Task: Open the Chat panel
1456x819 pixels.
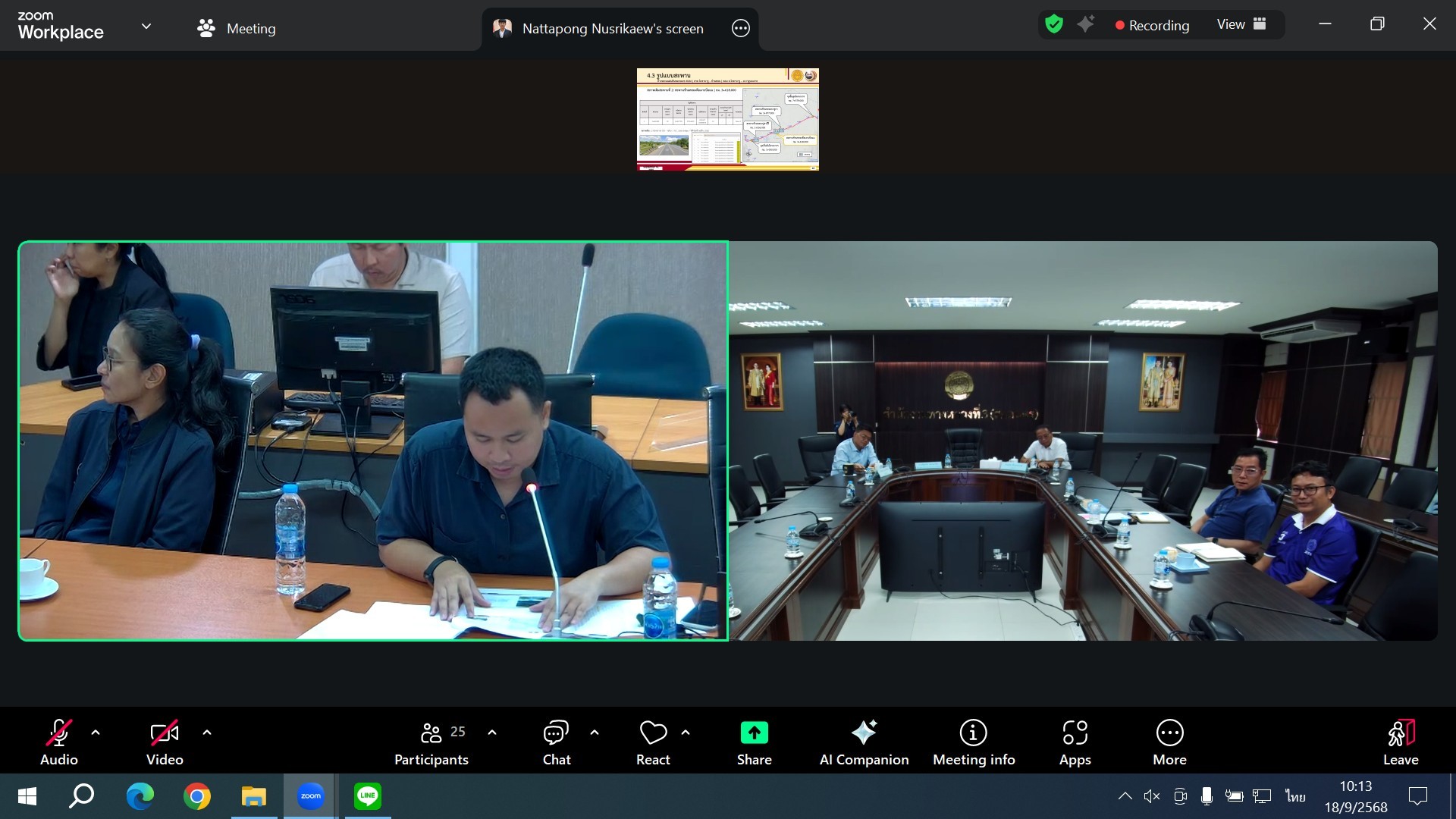Action: pos(556,742)
